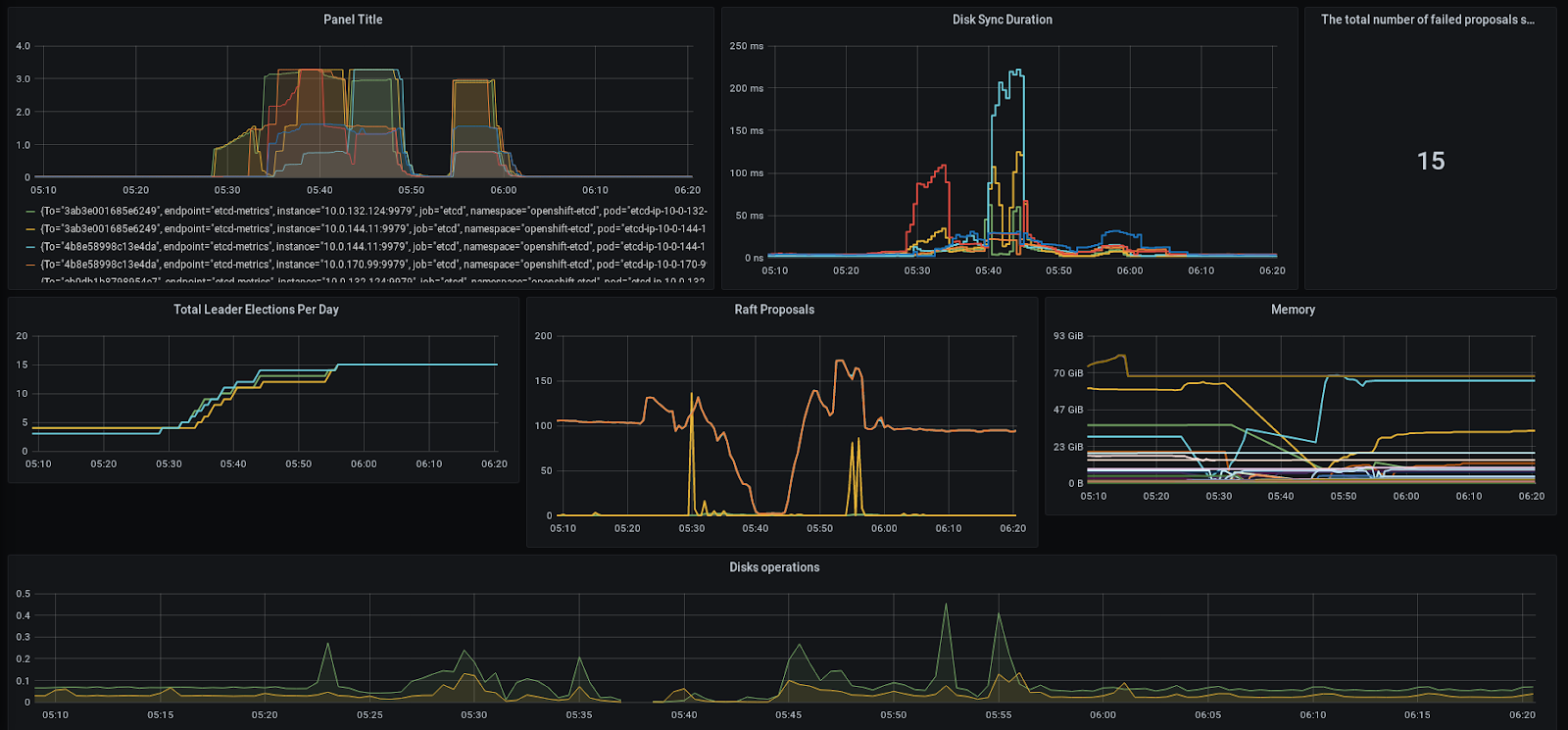Screen dimensions: 1568x730
Task: Click the blue legend swatch for 4b8e58998c13e4da series
Action: [x=30, y=247]
